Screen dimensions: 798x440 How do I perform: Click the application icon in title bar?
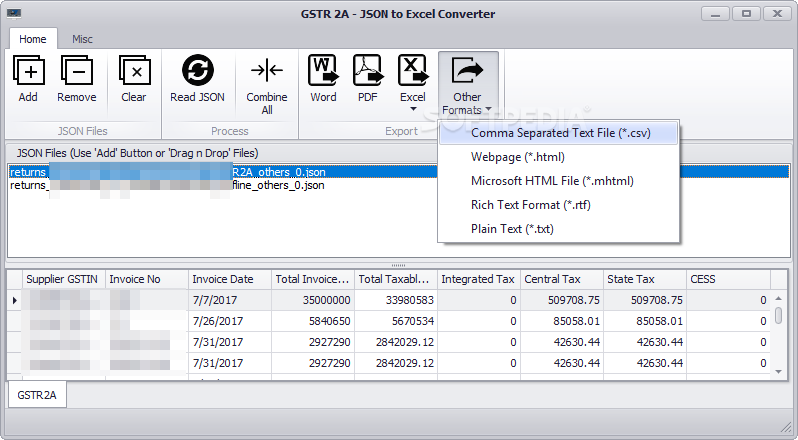(x=14, y=14)
